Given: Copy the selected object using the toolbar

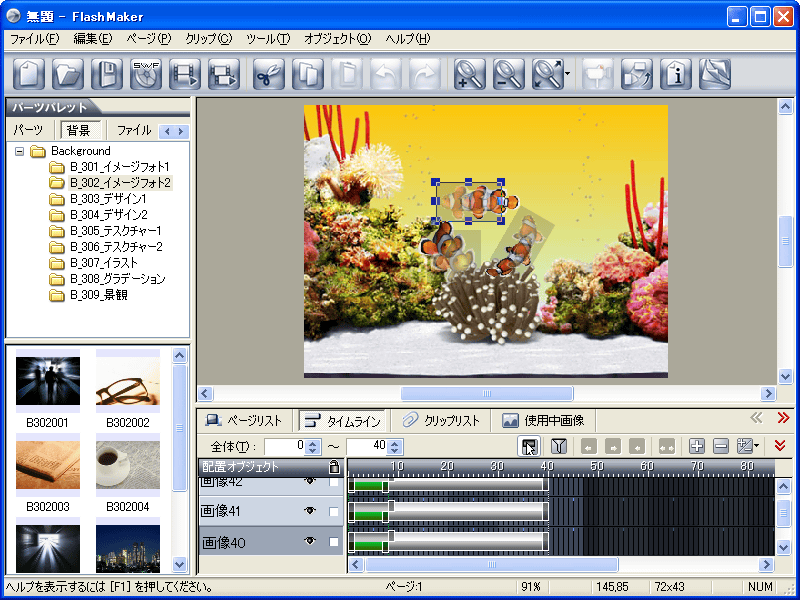Looking at the screenshot, I should [x=308, y=74].
